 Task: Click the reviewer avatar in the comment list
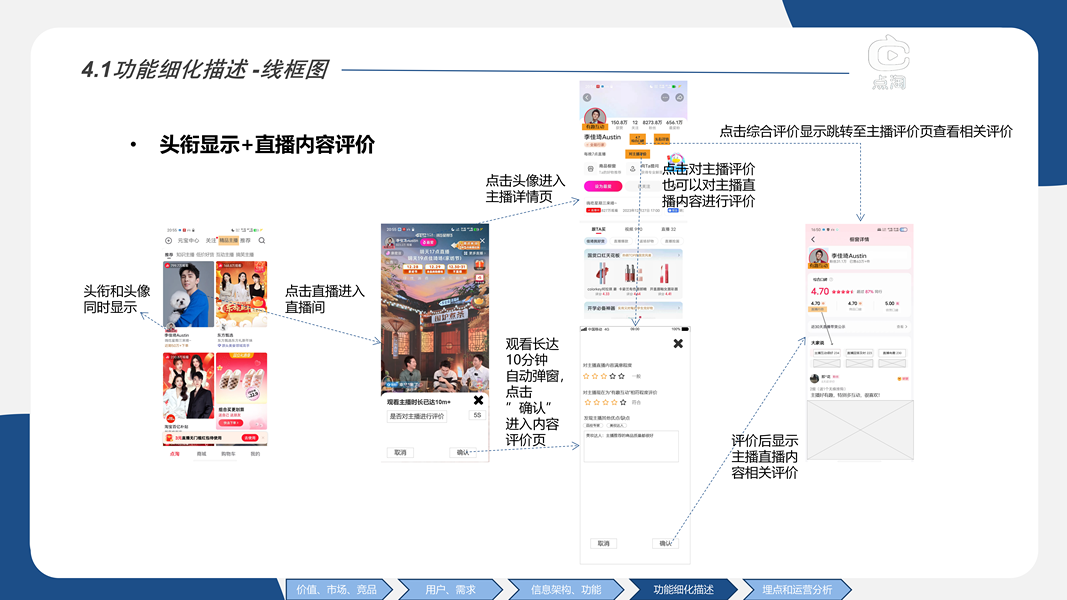815,378
